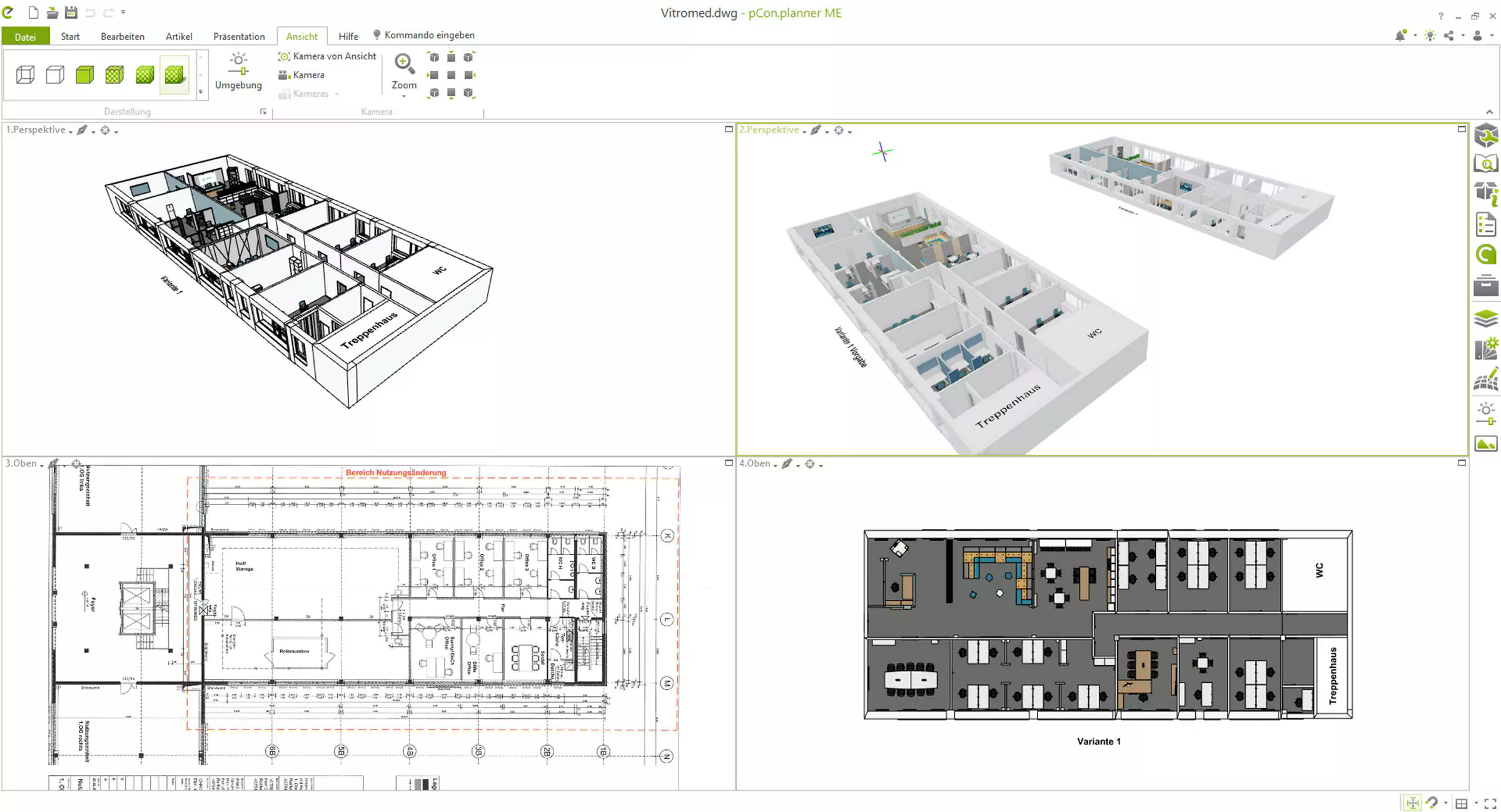This screenshot has width=1501, height=812.
Task: Open a file using the folder icon
Action: coord(53,13)
